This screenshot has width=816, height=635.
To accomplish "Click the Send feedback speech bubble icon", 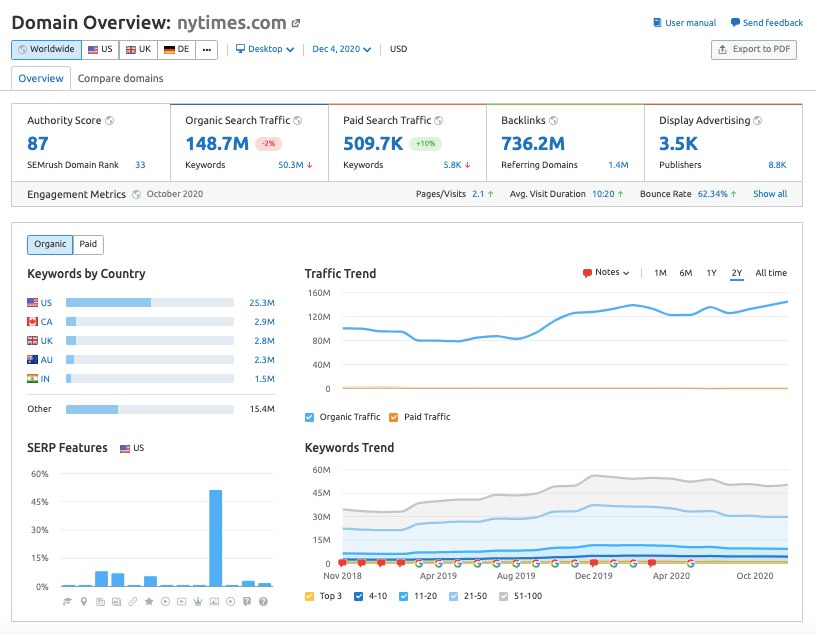I will click(x=735, y=22).
